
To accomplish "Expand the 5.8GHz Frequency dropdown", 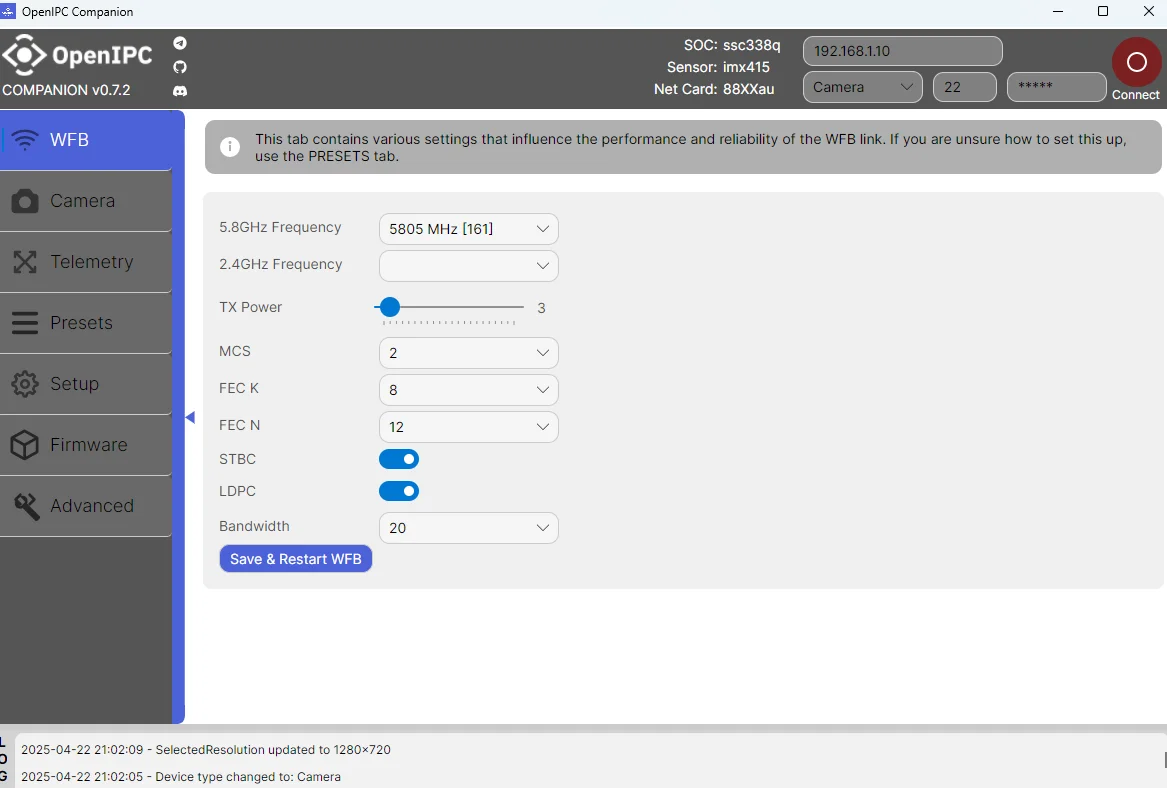I will pos(469,229).
